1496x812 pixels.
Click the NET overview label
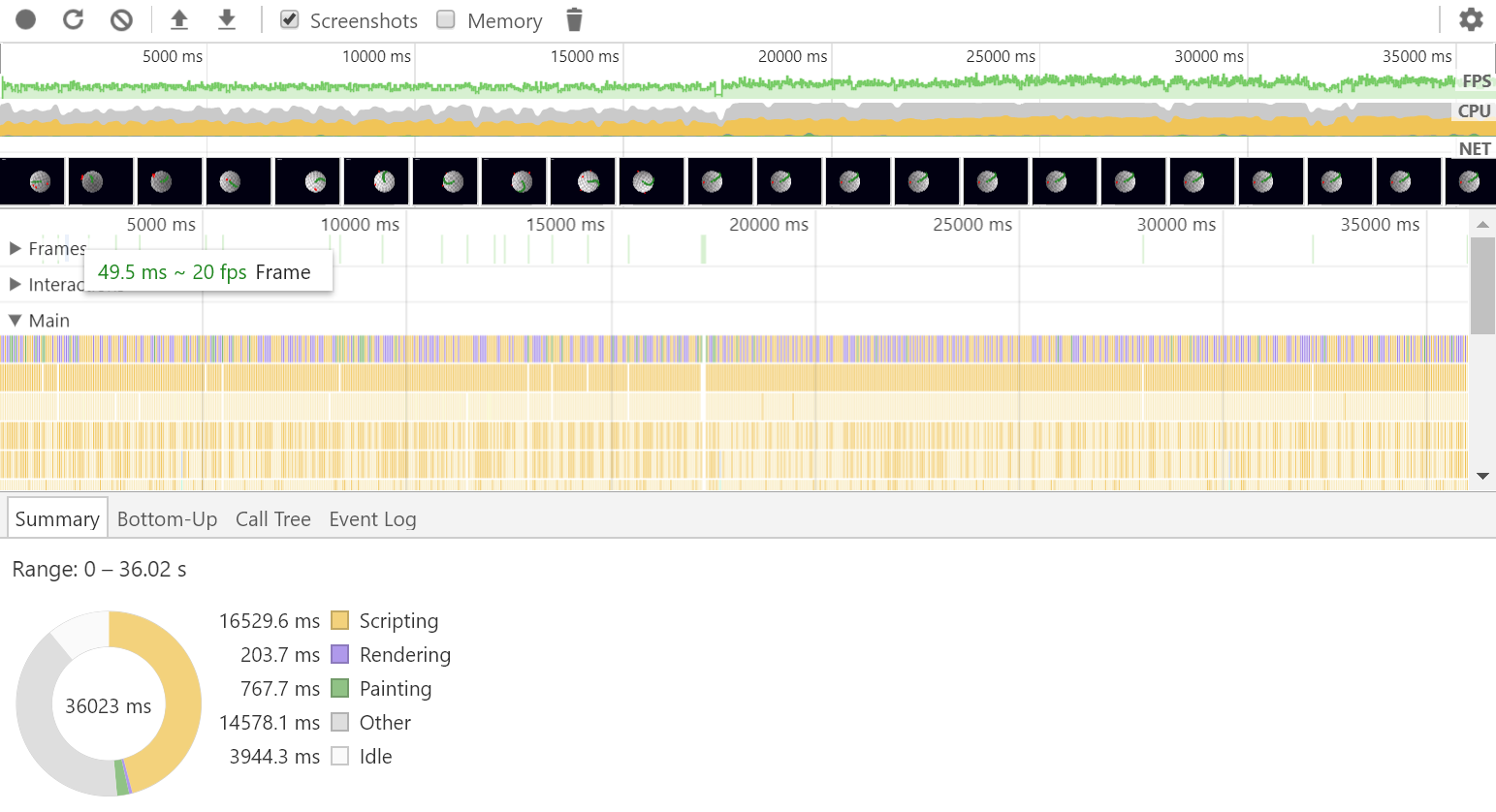tap(1475, 148)
